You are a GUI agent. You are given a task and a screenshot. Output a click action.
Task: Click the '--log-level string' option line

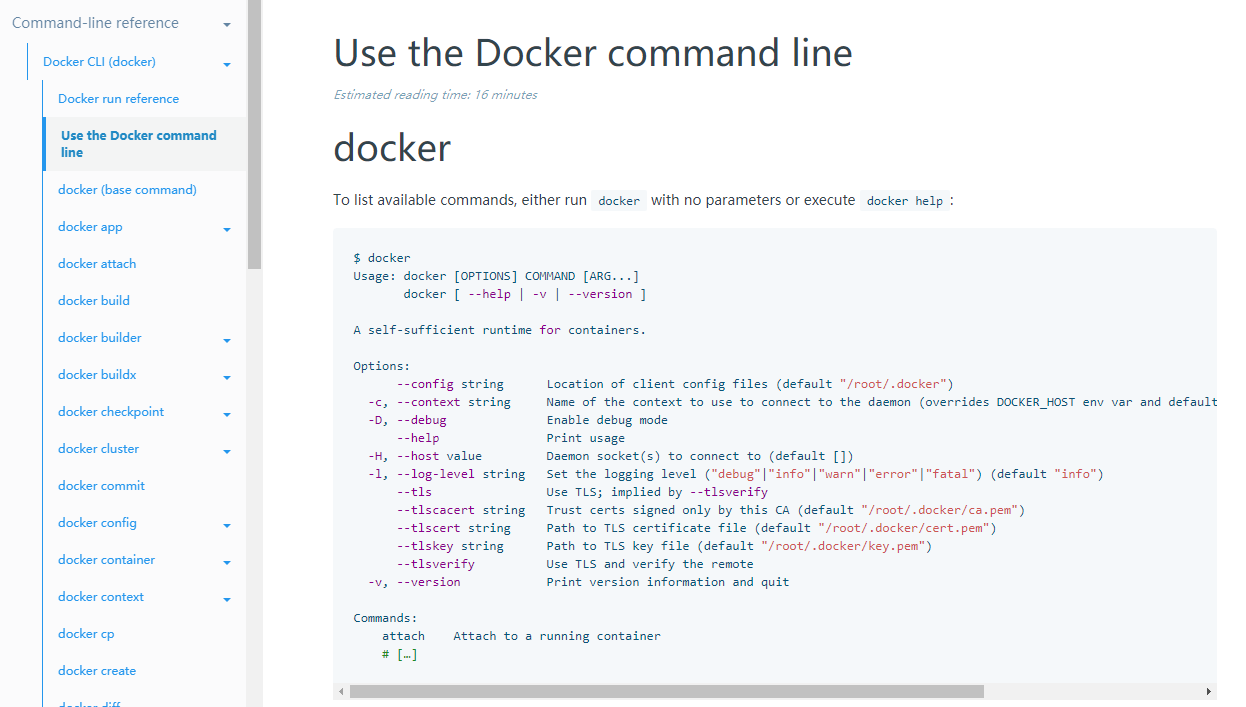click(x=735, y=474)
